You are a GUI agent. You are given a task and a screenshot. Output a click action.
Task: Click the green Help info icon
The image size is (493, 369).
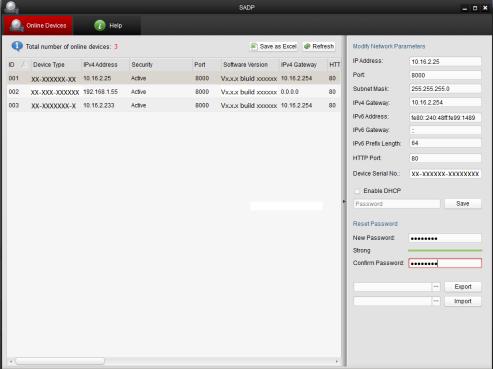pos(99,25)
